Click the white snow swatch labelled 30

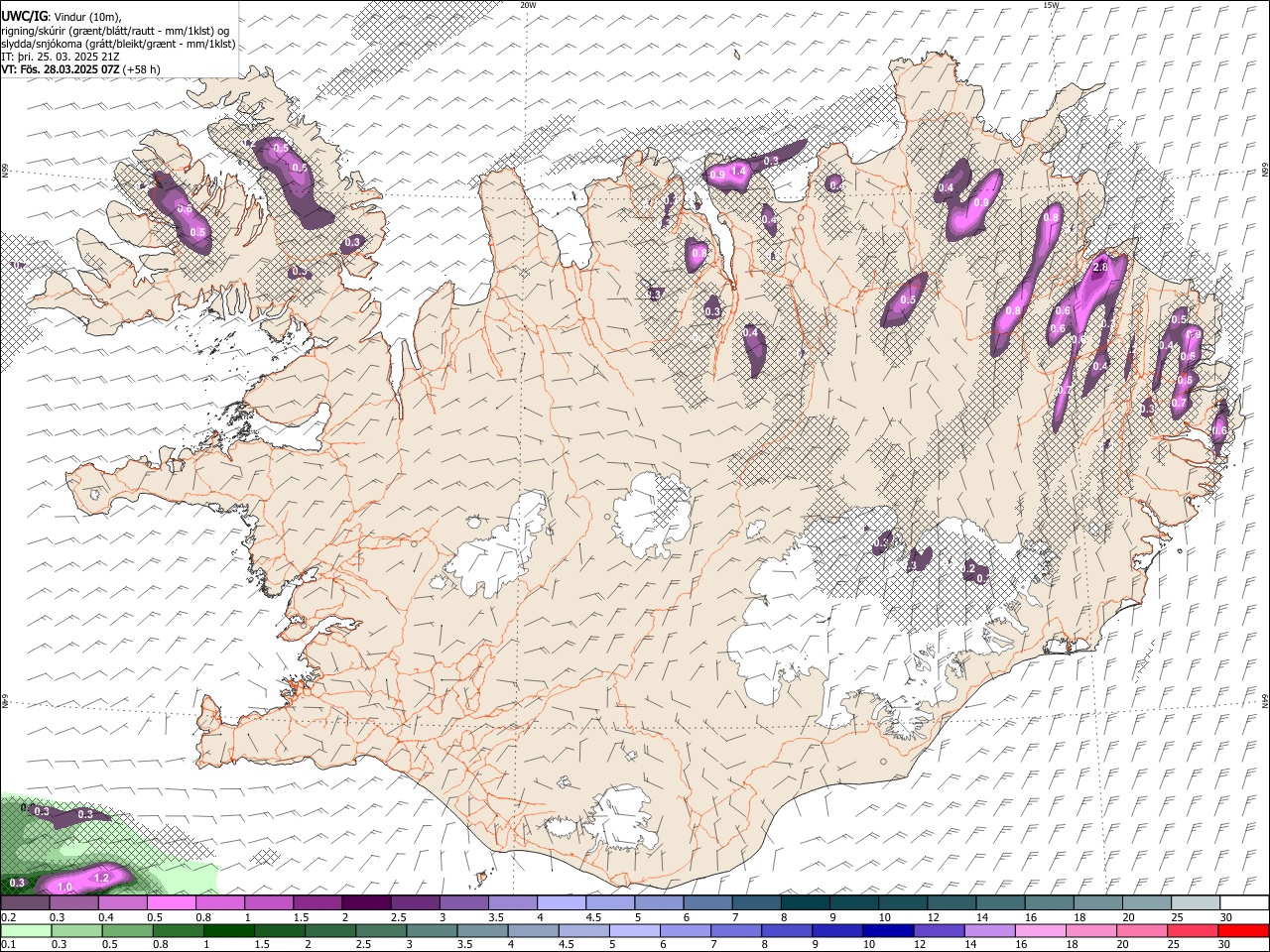coord(1243,903)
